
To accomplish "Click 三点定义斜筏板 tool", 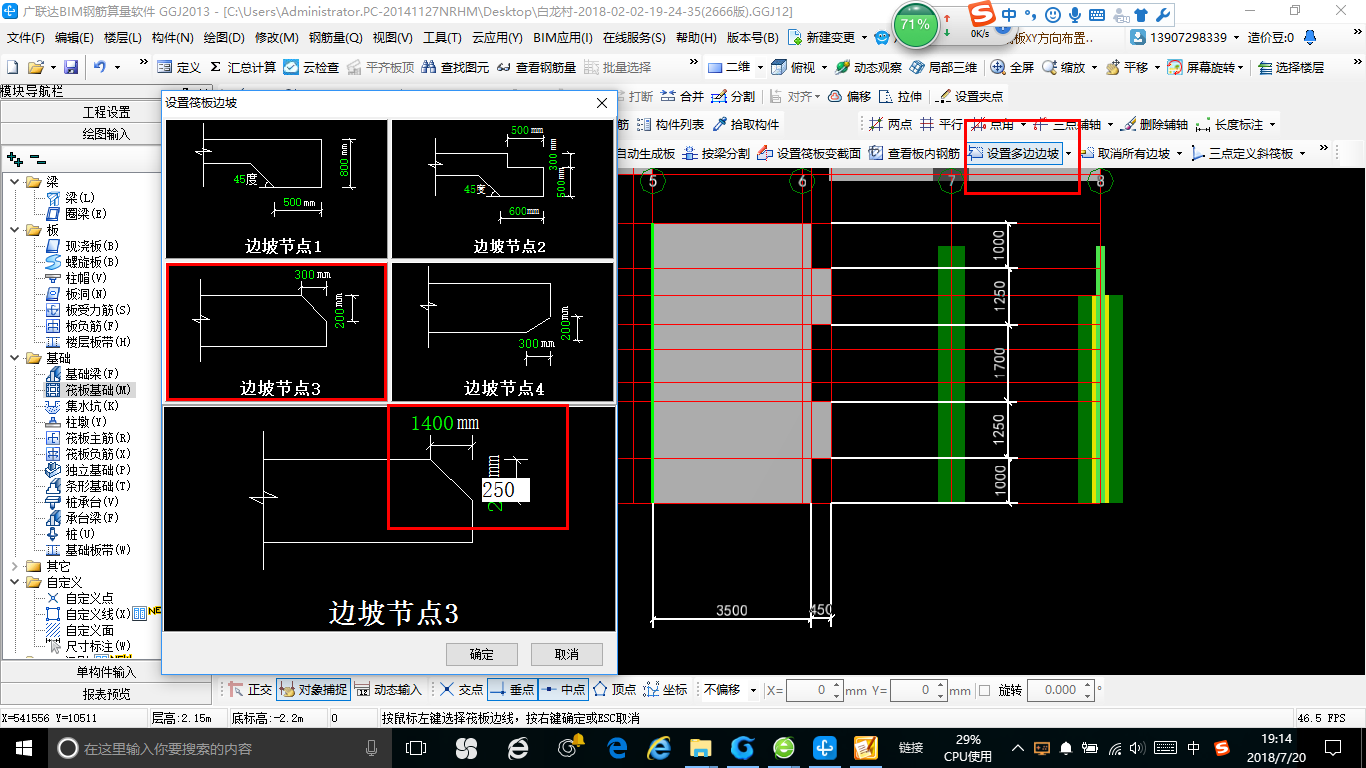I will coord(1242,153).
